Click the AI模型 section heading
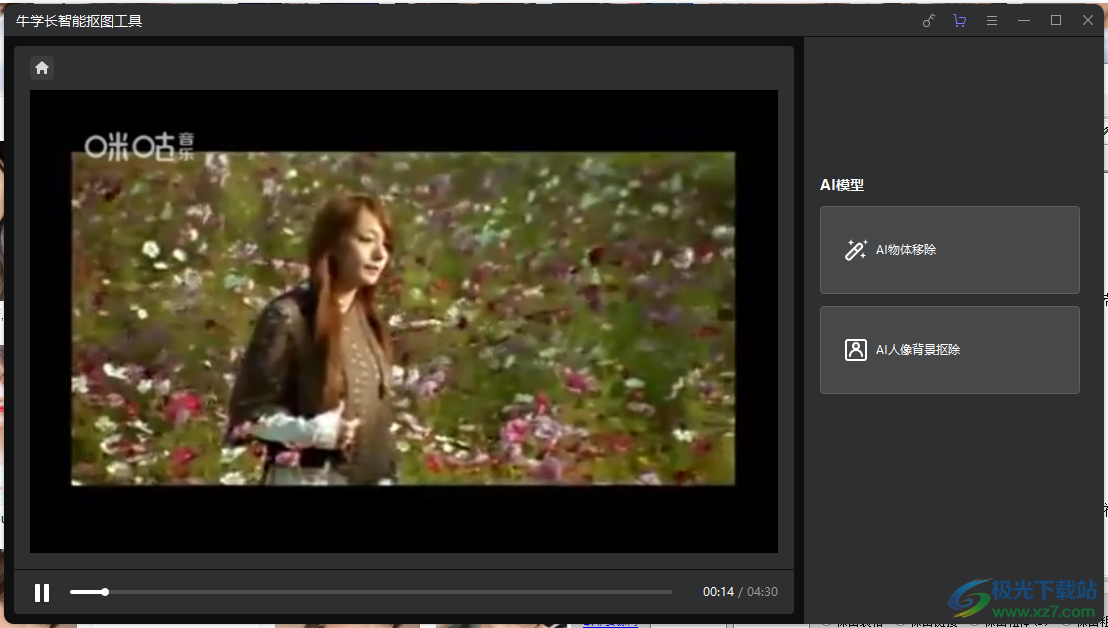1108x628 pixels. coord(842,185)
